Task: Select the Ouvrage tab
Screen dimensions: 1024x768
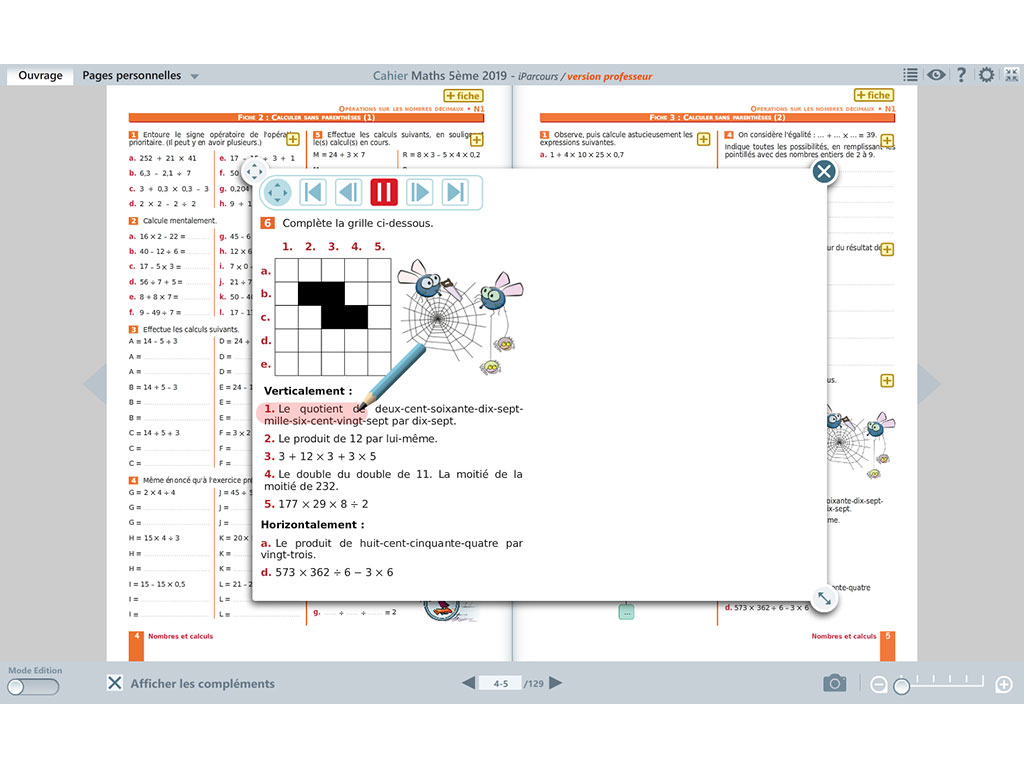Action: point(40,75)
